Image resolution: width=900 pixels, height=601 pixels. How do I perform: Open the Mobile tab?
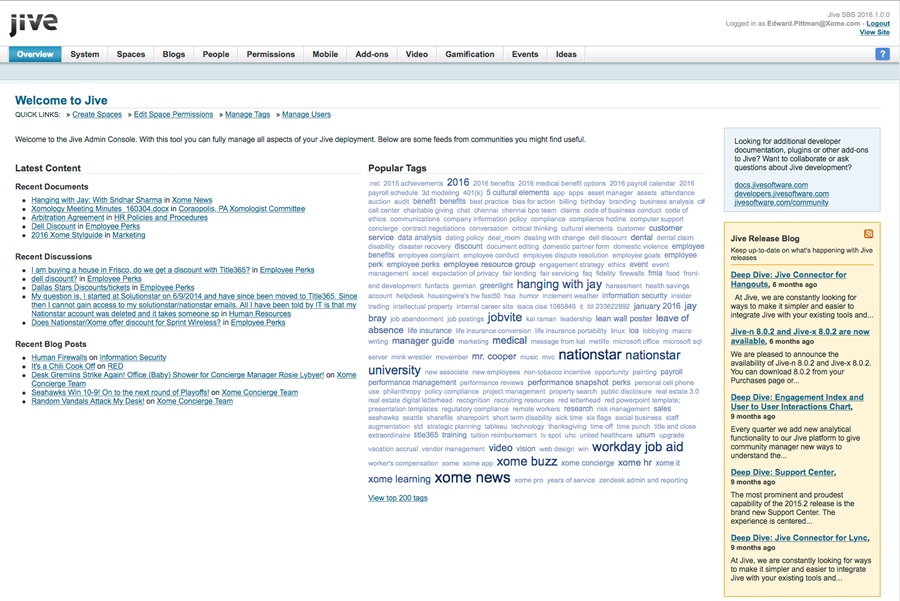click(x=325, y=54)
